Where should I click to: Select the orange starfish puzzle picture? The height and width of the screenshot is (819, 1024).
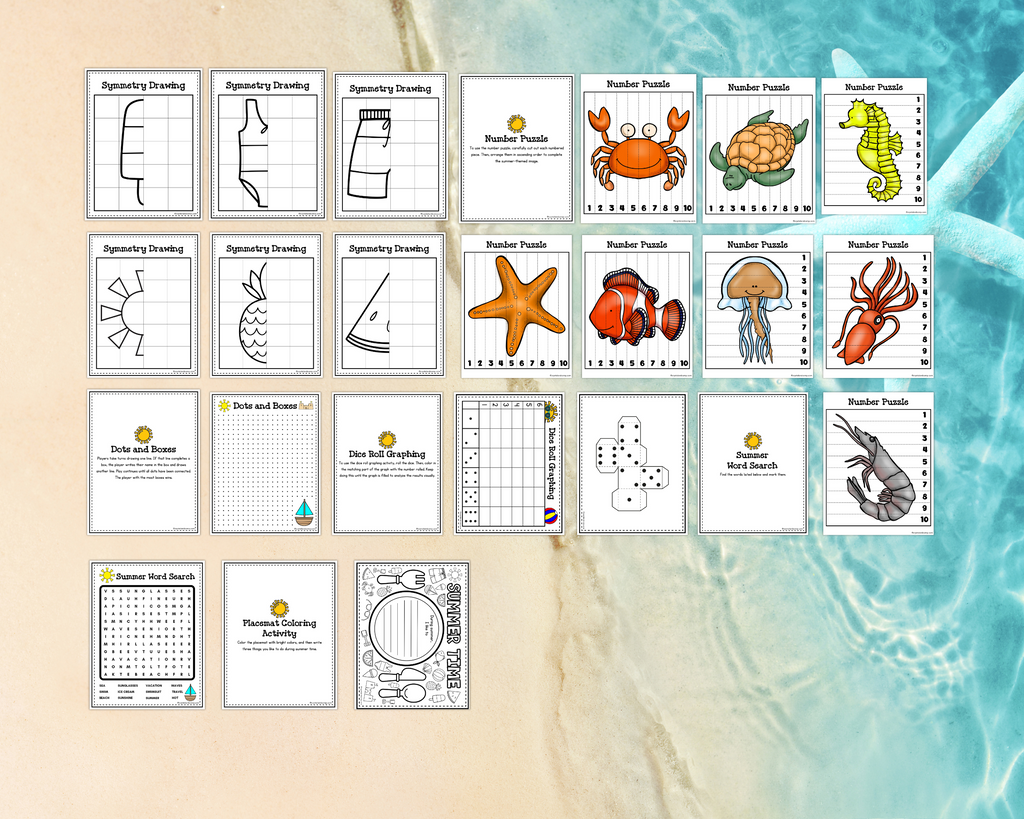516,305
